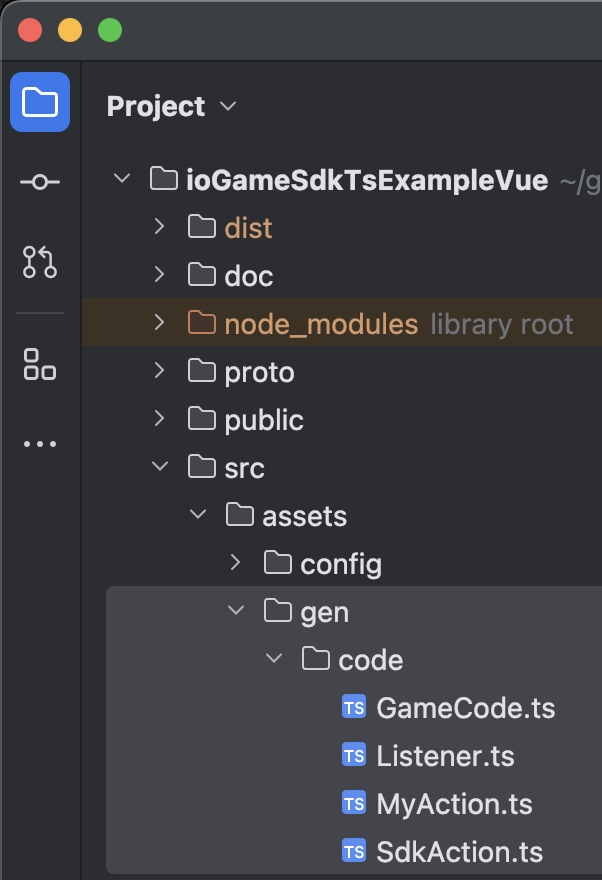Viewport: 602px width, 880px height.
Task: Open the Pull Requests tool window
Action: pos(40,263)
